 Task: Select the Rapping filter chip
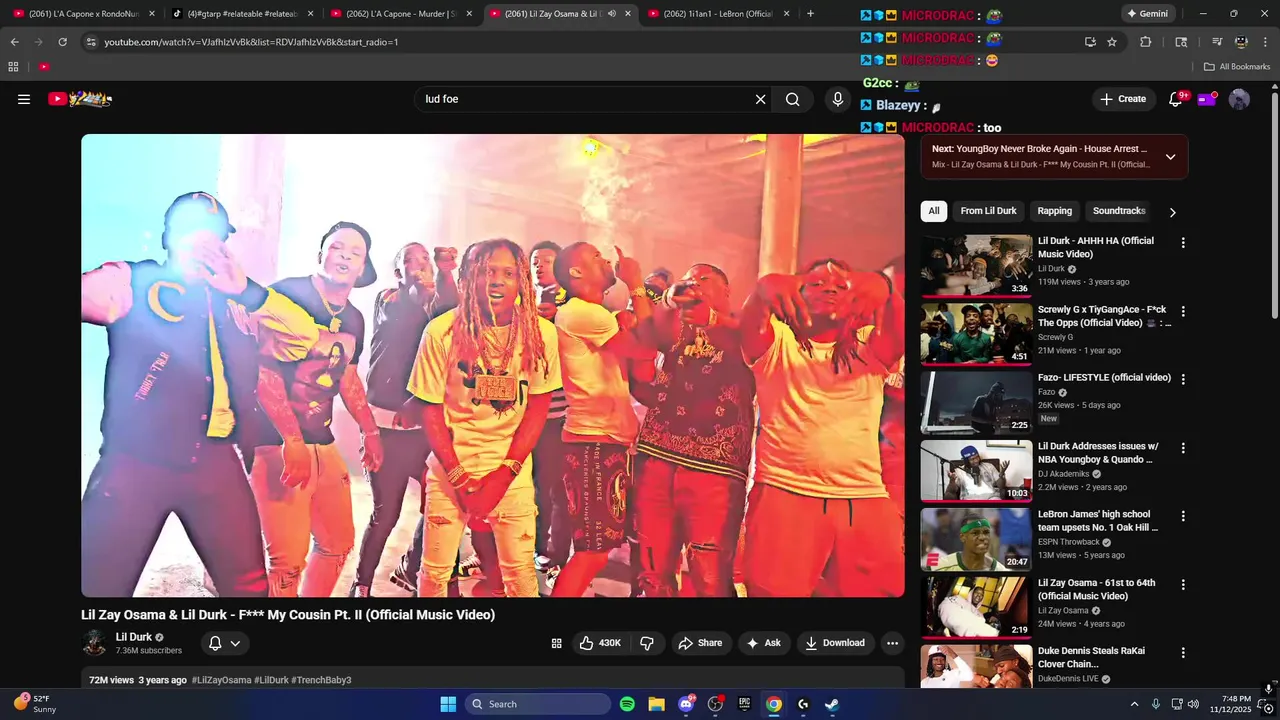coord(1054,211)
